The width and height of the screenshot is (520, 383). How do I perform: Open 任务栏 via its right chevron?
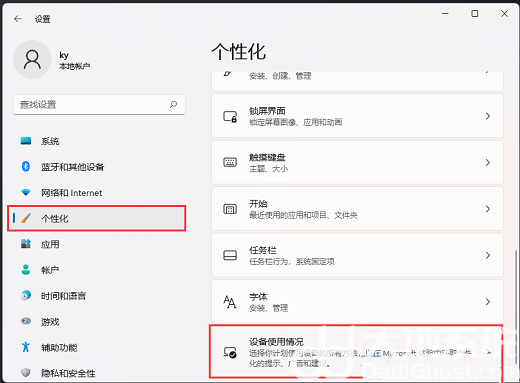[488, 255]
